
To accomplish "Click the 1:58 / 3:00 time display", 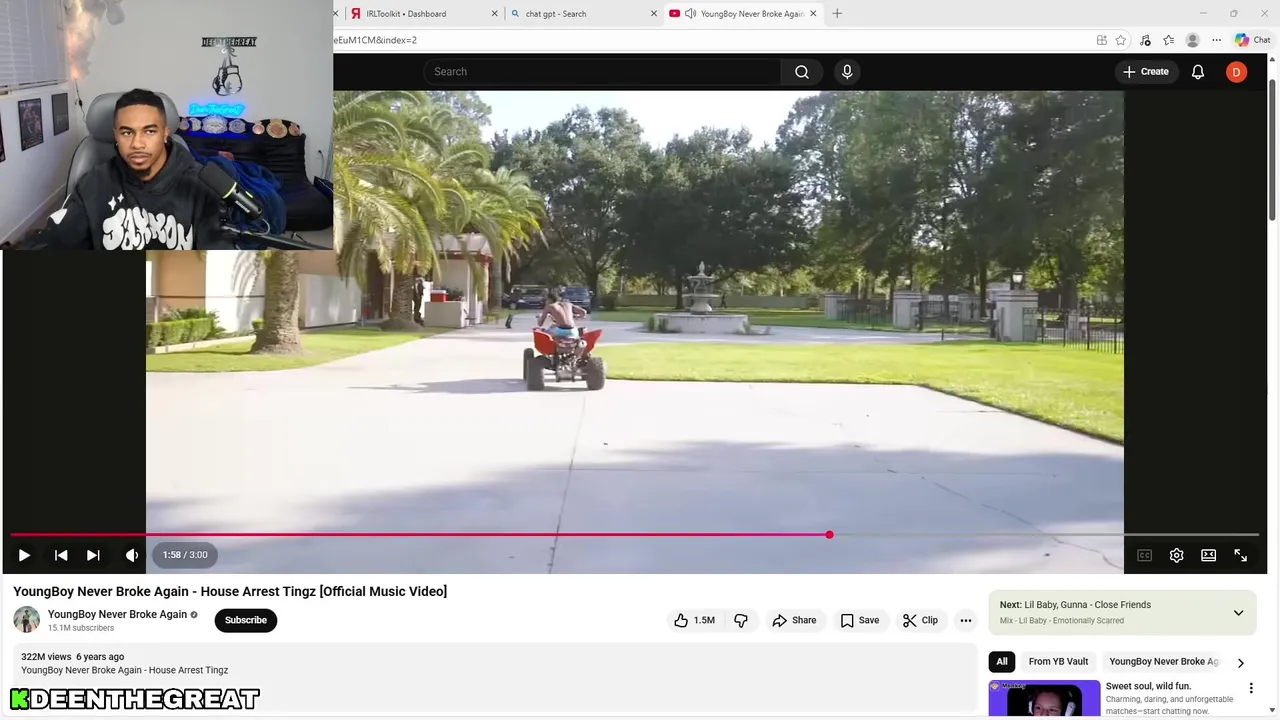I will (x=185, y=555).
